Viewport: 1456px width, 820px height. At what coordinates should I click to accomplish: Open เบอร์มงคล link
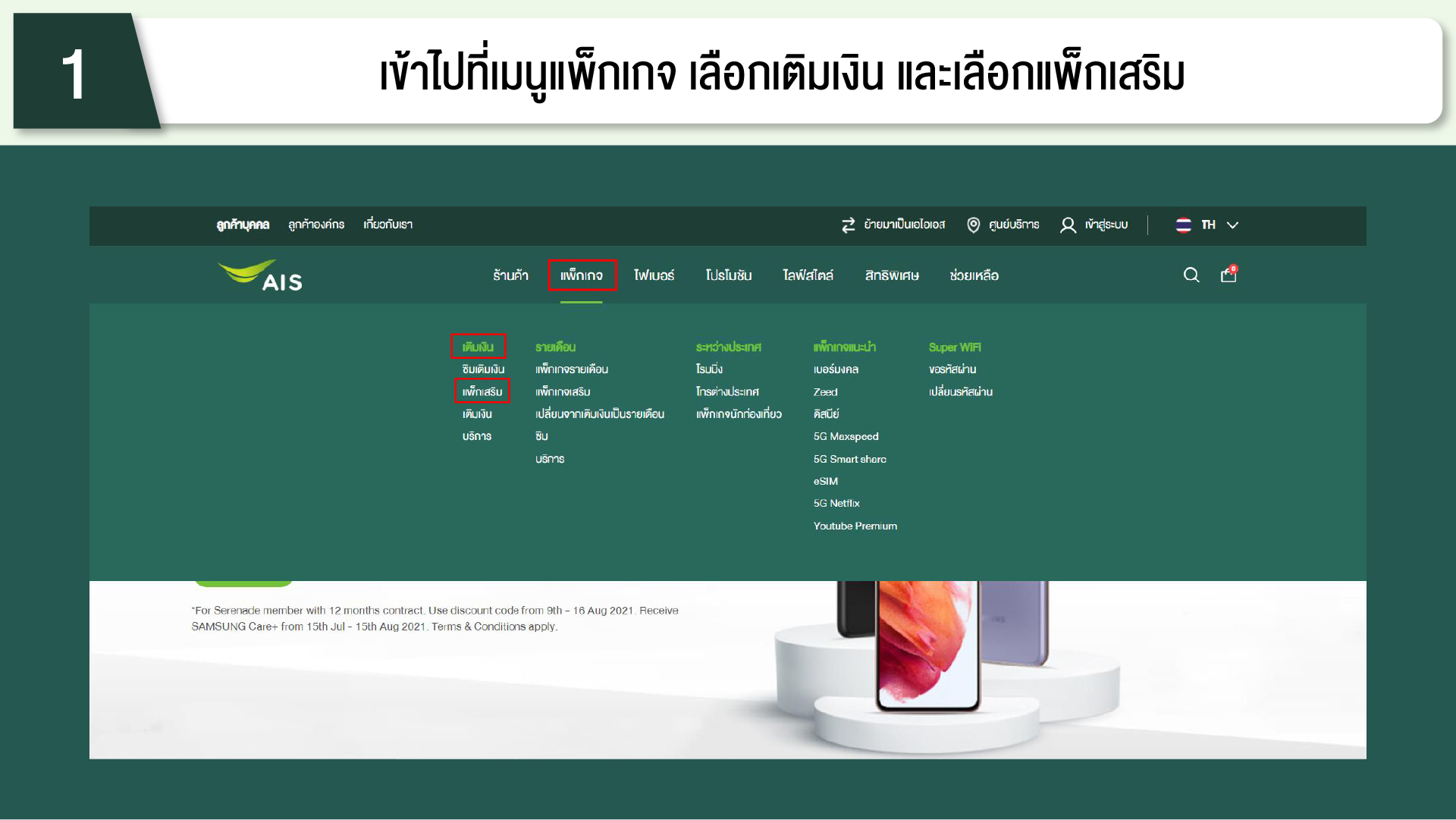pos(836,369)
